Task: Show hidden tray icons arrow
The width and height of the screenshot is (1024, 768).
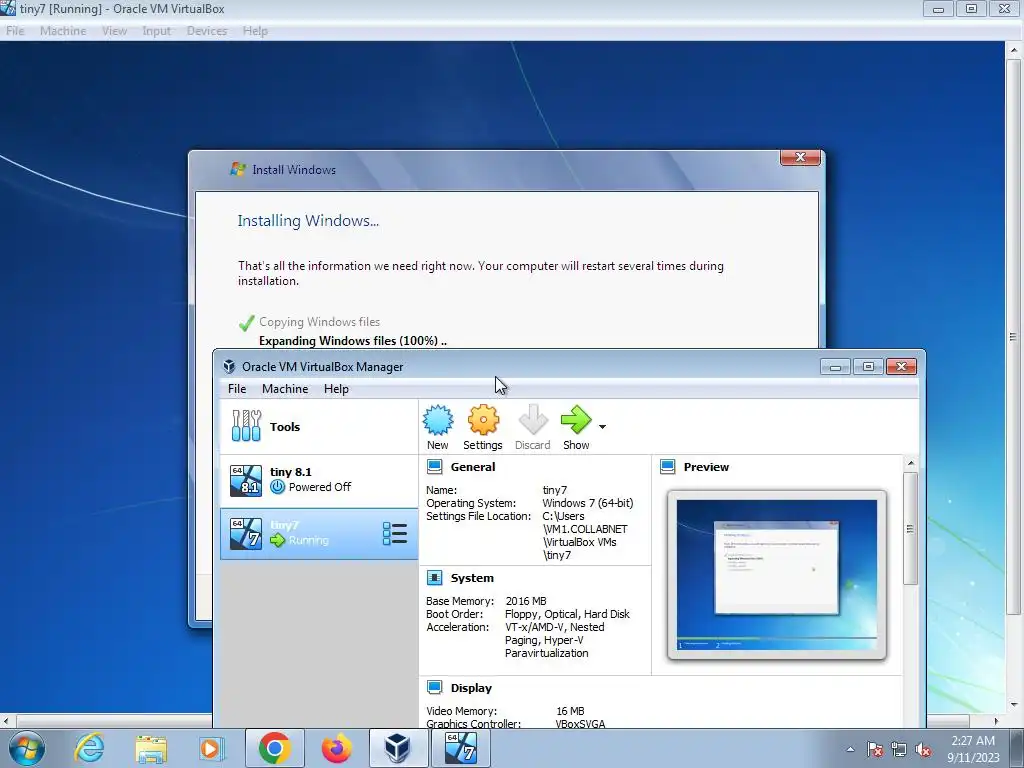Action: coord(850,749)
